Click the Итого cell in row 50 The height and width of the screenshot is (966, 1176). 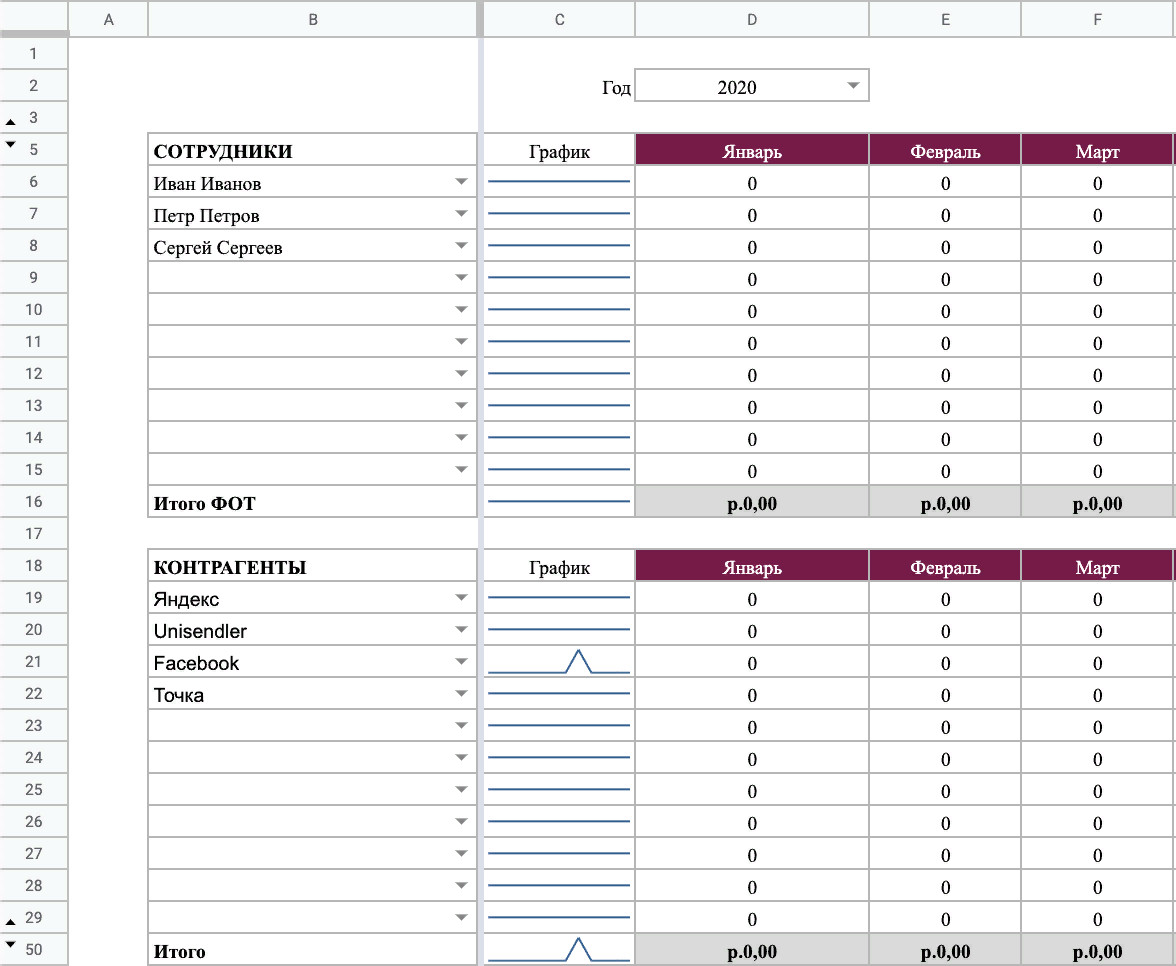pos(313,950)
